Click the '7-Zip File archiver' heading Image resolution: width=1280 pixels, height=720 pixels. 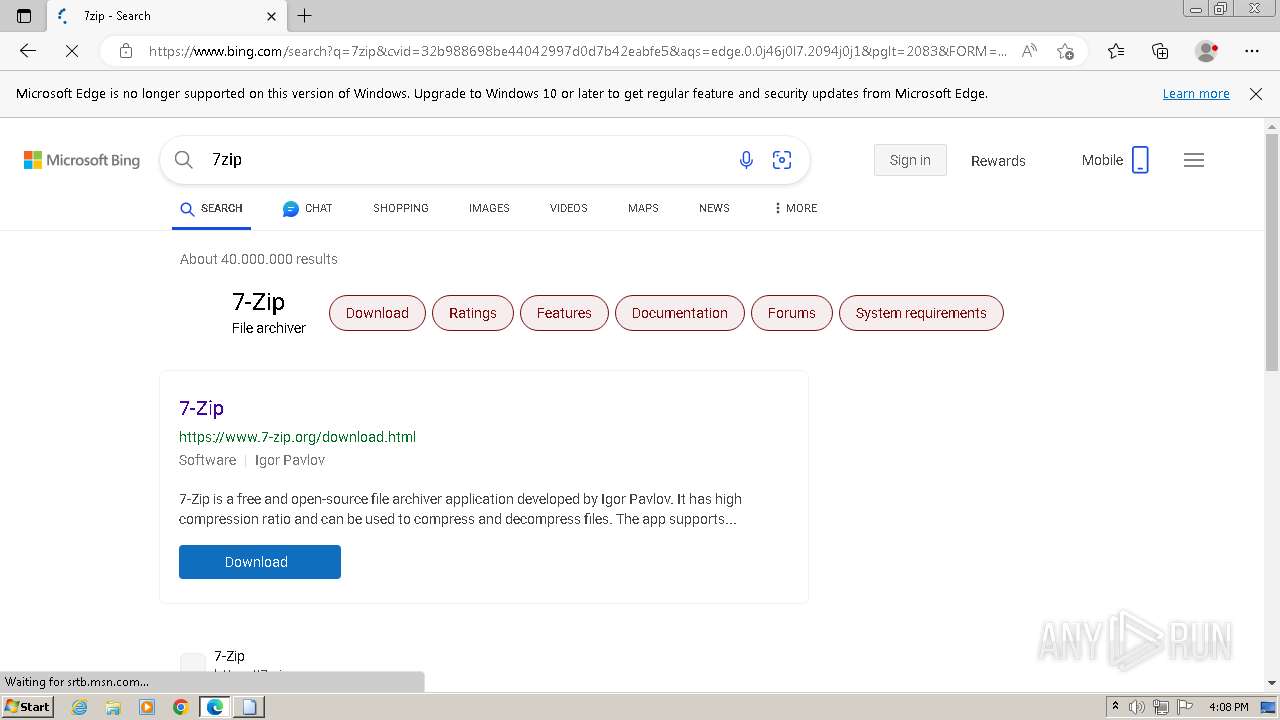[268, 313]
